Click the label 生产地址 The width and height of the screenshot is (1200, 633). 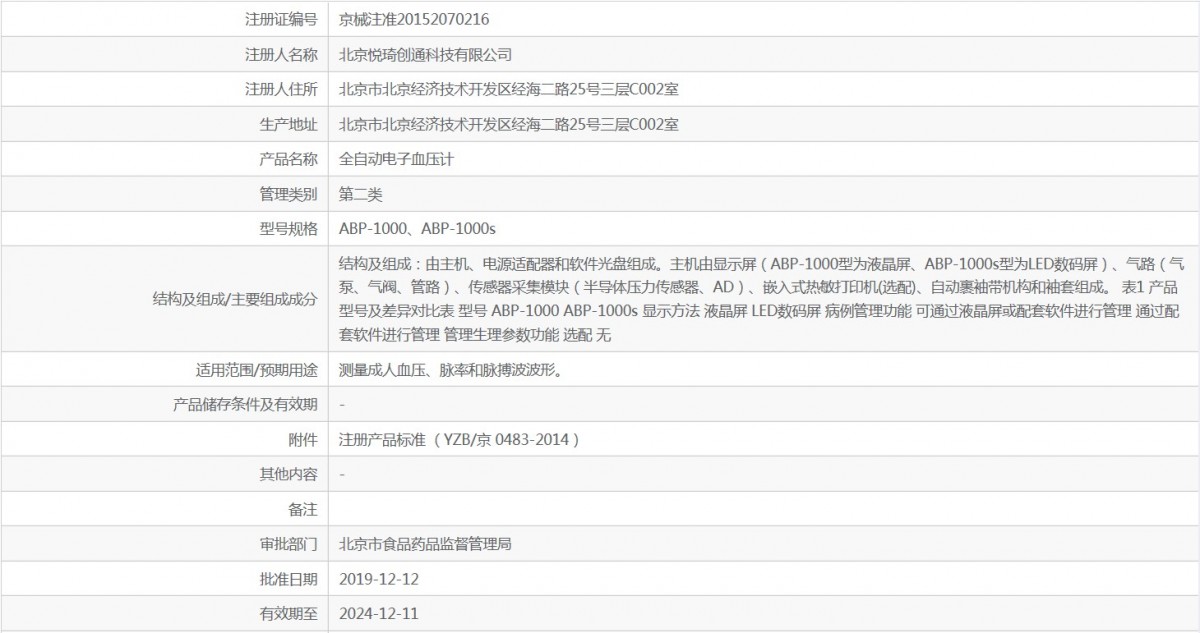point(288,124)
